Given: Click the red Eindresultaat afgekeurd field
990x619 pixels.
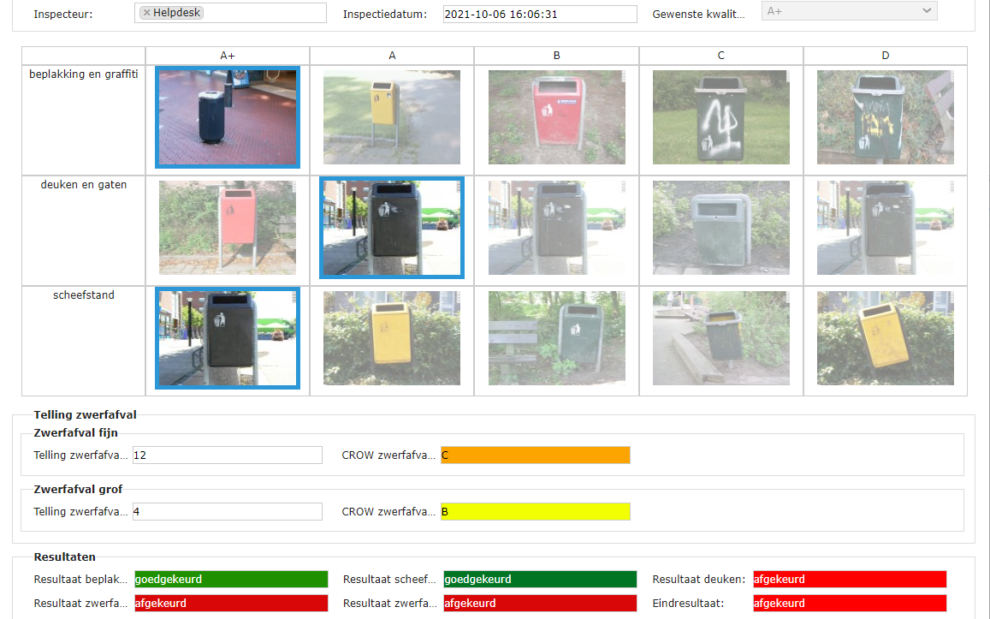Looking at the screenshot, I should point(849,603).
